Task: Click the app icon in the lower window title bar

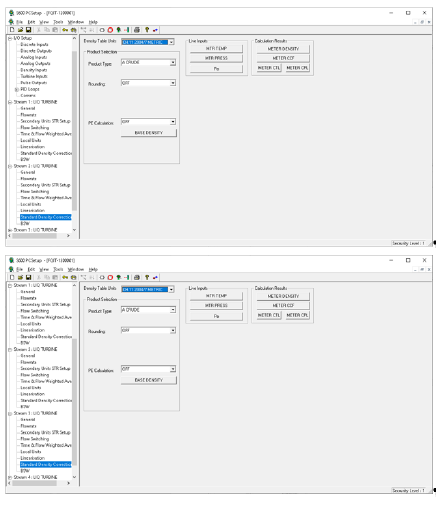Action: coord(11,260)
